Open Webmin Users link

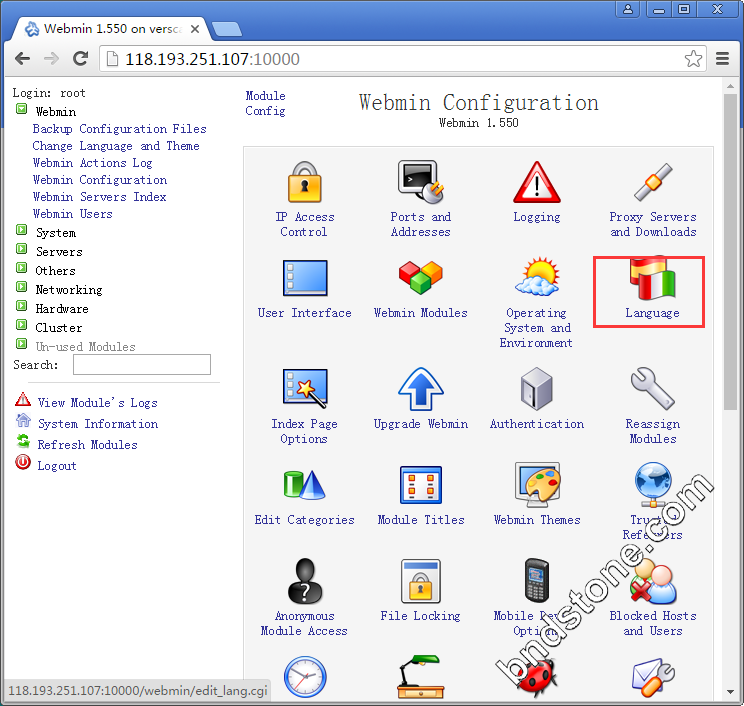click(73, 214)
